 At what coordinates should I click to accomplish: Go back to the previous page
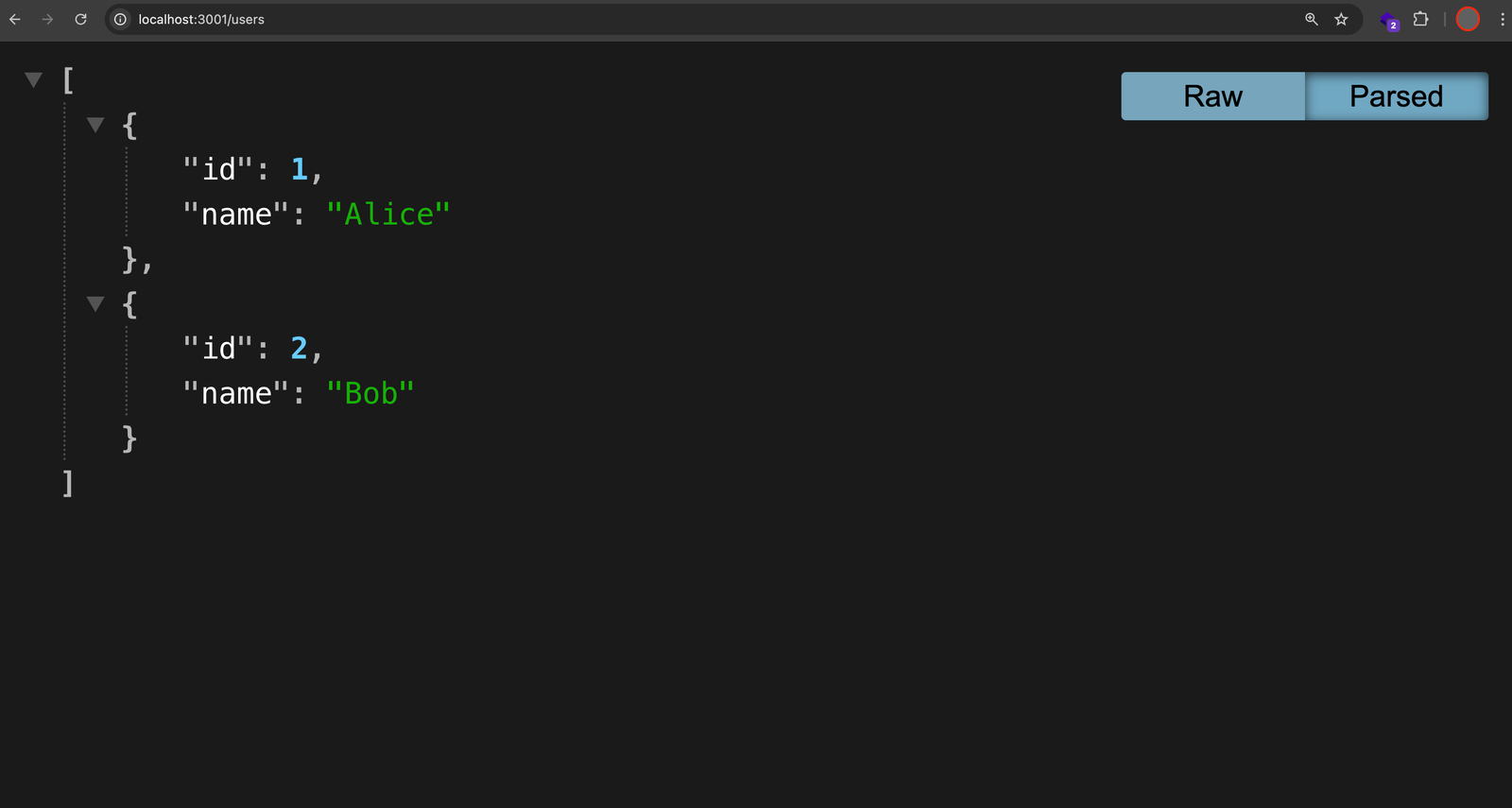tap(15, 19)
